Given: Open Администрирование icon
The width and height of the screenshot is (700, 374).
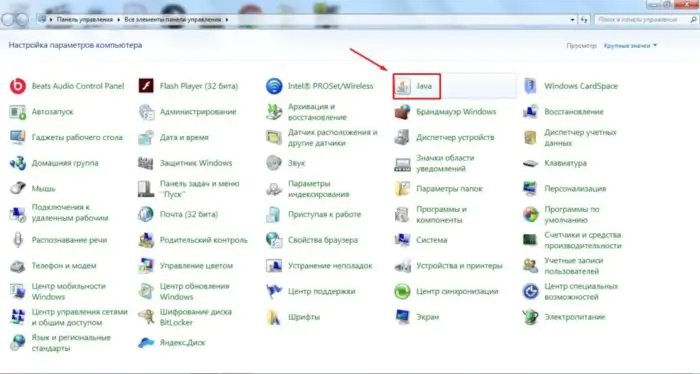Looking at the screenshot, I should tap(146, 112).
